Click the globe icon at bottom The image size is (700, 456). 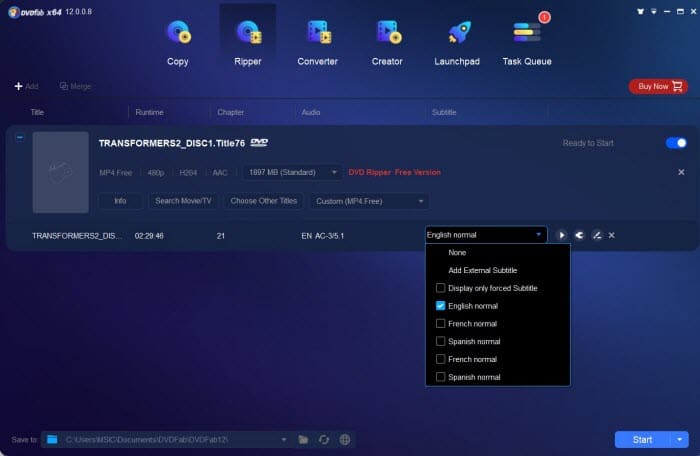tap(345, 439)
